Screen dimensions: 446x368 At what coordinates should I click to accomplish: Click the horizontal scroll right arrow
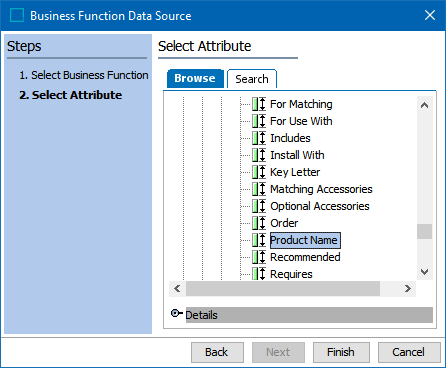408,288
